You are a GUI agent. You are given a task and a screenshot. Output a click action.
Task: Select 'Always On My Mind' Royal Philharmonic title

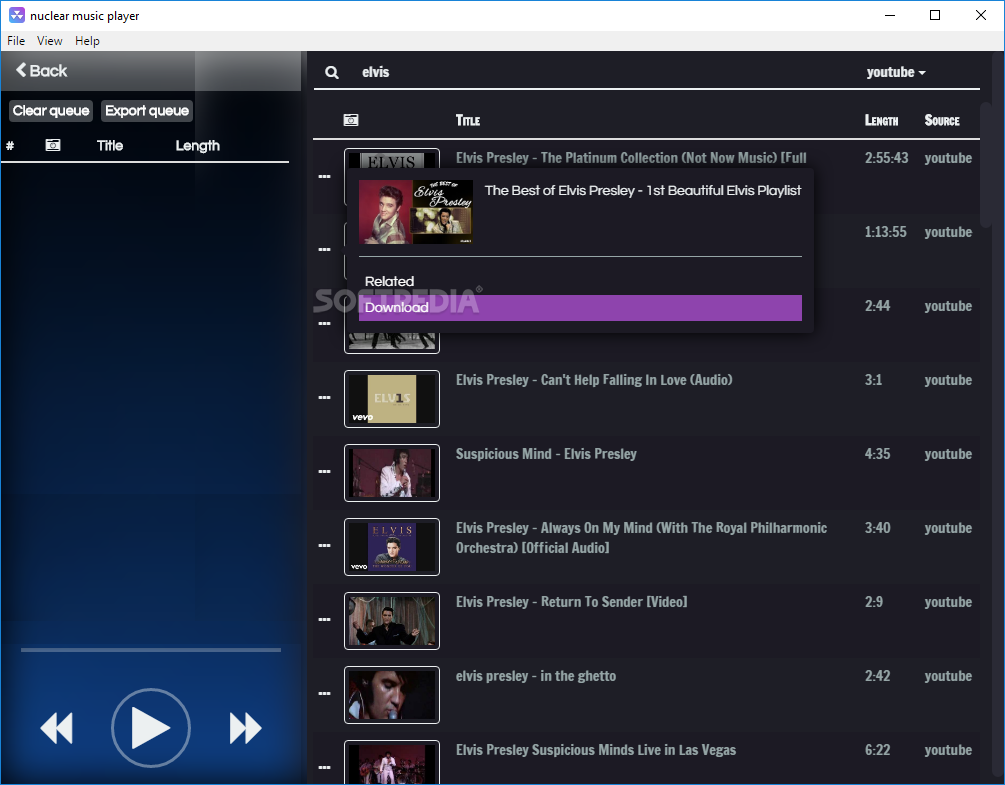coord(642,538)
